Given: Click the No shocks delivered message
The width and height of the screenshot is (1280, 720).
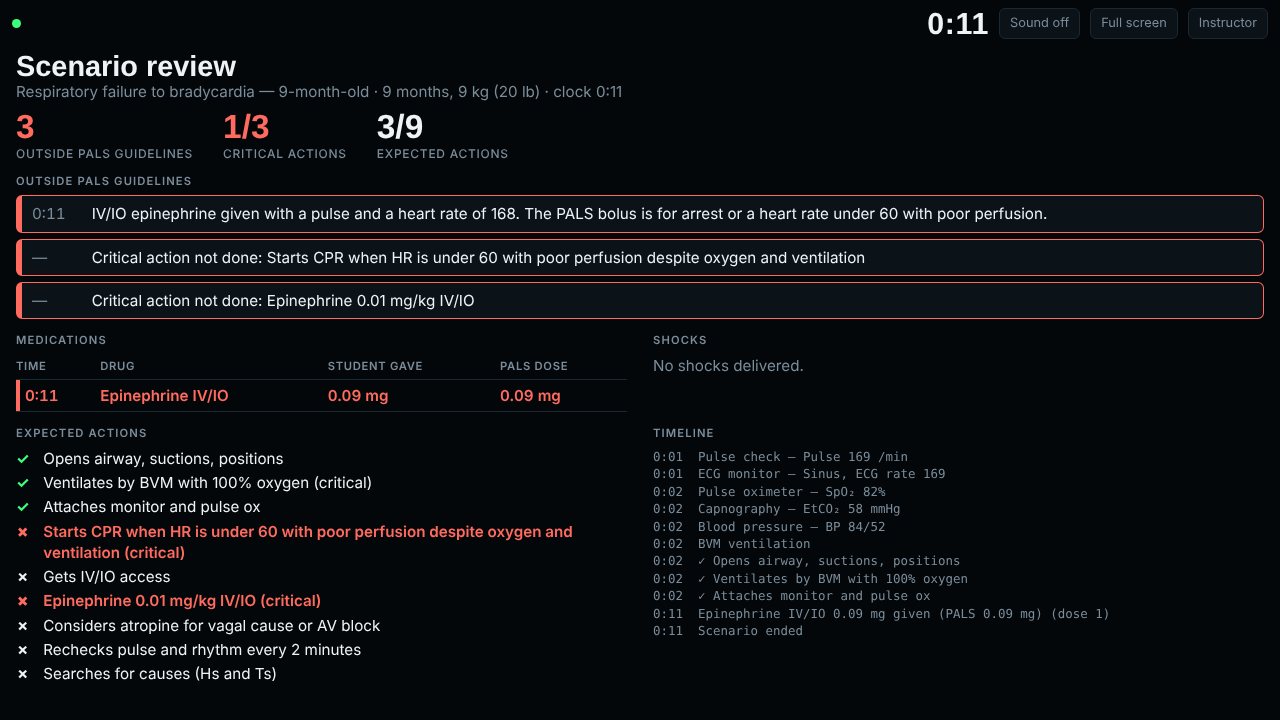Looking at the screenshot, I should tap(728, 366).
